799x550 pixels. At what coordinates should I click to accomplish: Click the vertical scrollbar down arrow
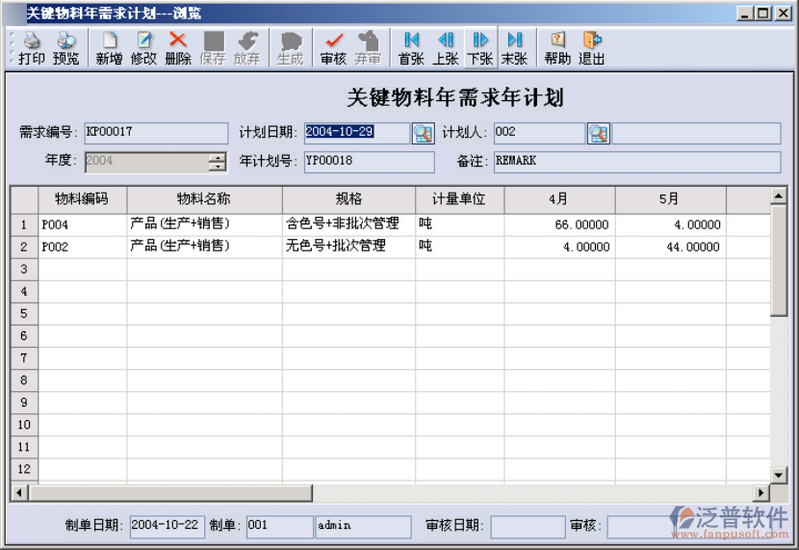pos(779,473)
